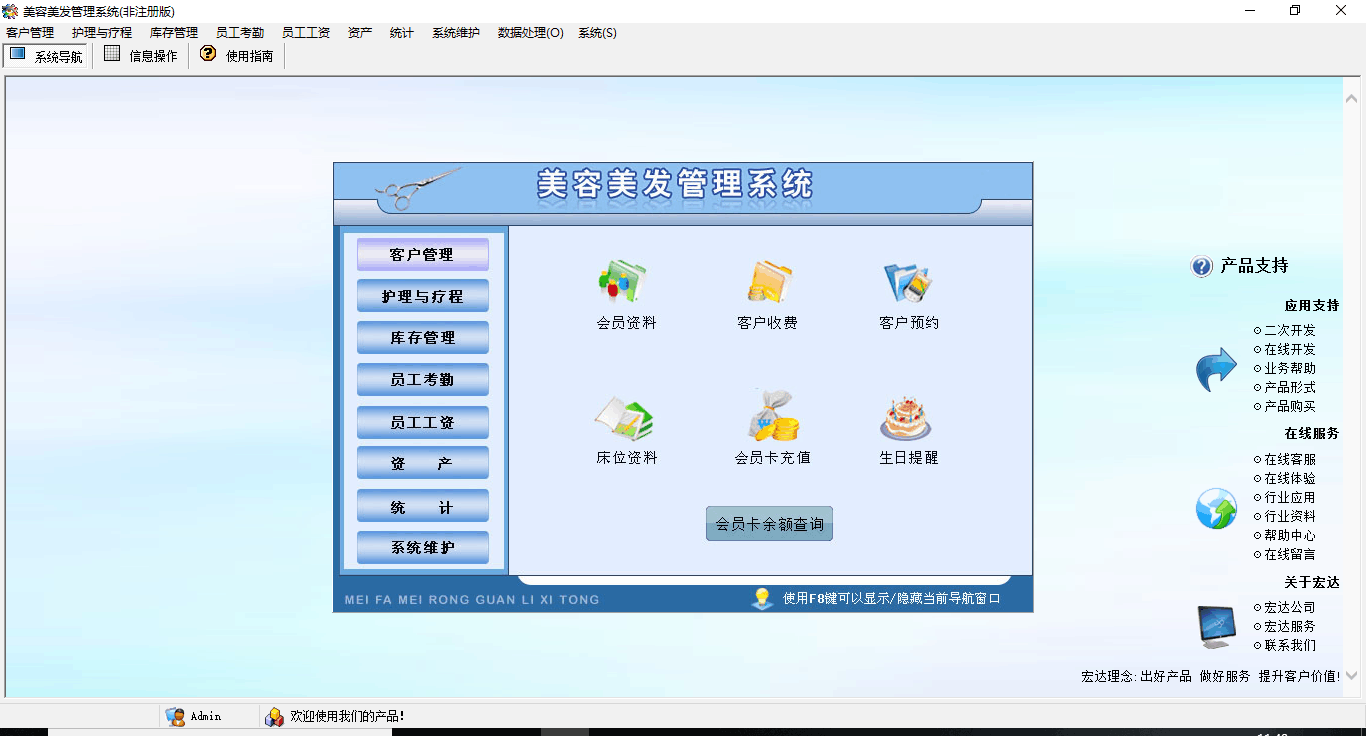Open the 系统维护 menu
Image resolution: width=1366 pixels, height=736 pixels.
[456, 33]
